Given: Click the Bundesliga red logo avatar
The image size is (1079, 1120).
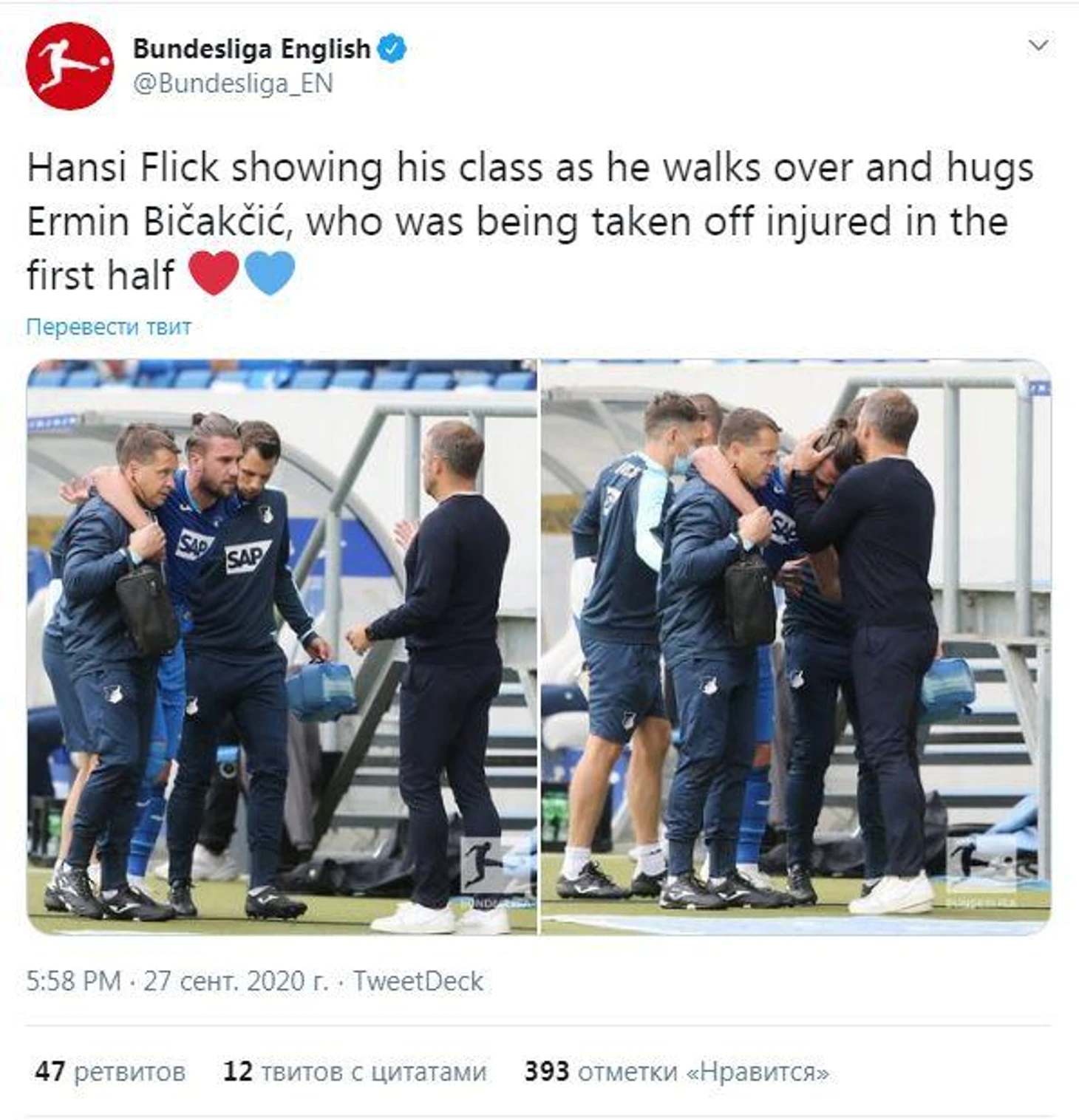Looking at the screenshot, I should pos(69,66).
